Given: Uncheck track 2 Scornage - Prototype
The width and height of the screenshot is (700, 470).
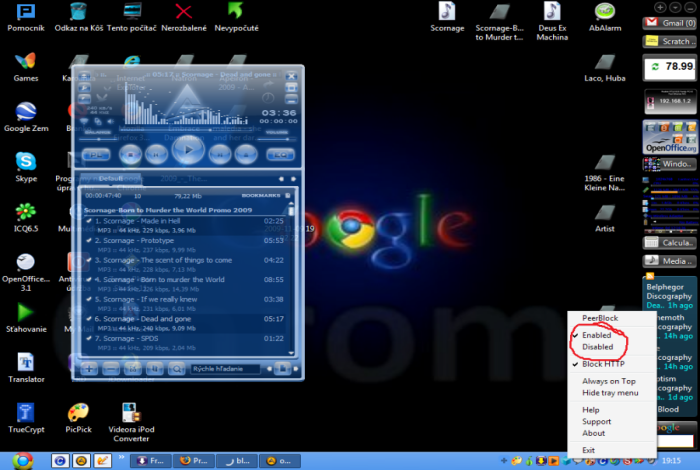Looking at the screenshot, I should pyautogui.click(x=89, y=241).
